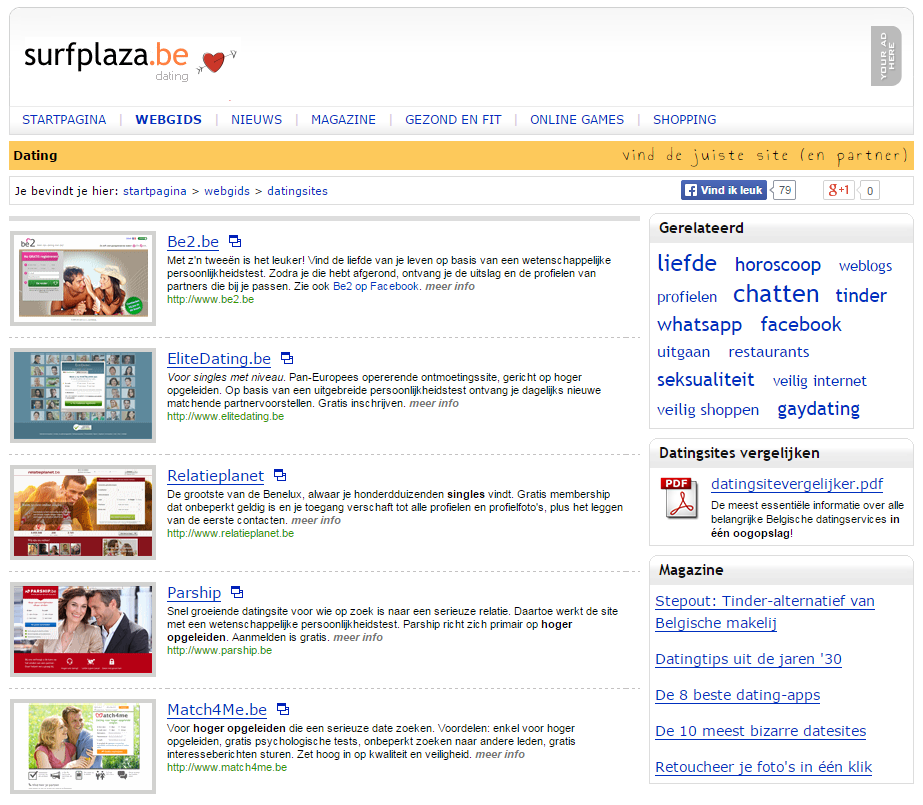This screenshot has height=805, width=923.
Task: Open the STARTPAGINA menu item
Action: [x=64, y=119]
